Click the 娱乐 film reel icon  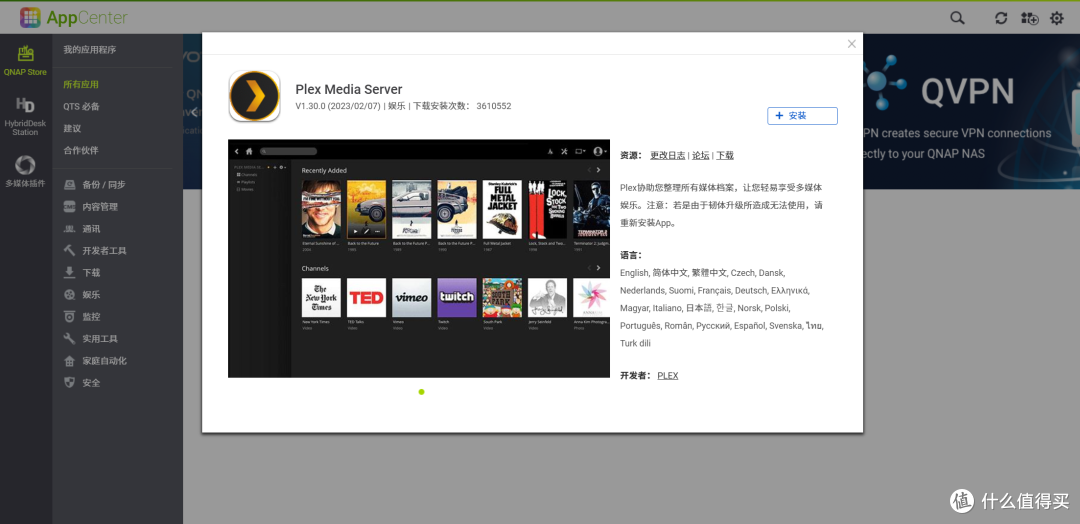pyautogui.click(x=69, y=295)
